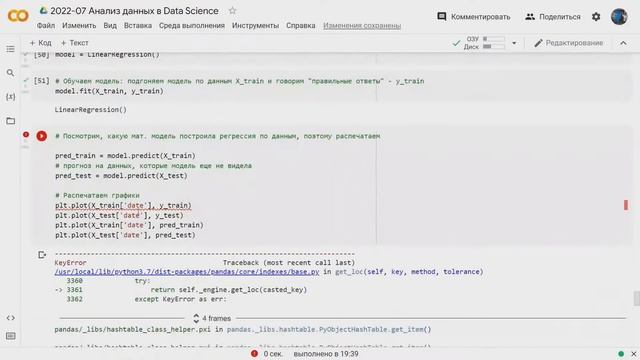This screenshot has height=360, width=640.
Task: Run the cell with the red play button
Action: pos(42,136)
